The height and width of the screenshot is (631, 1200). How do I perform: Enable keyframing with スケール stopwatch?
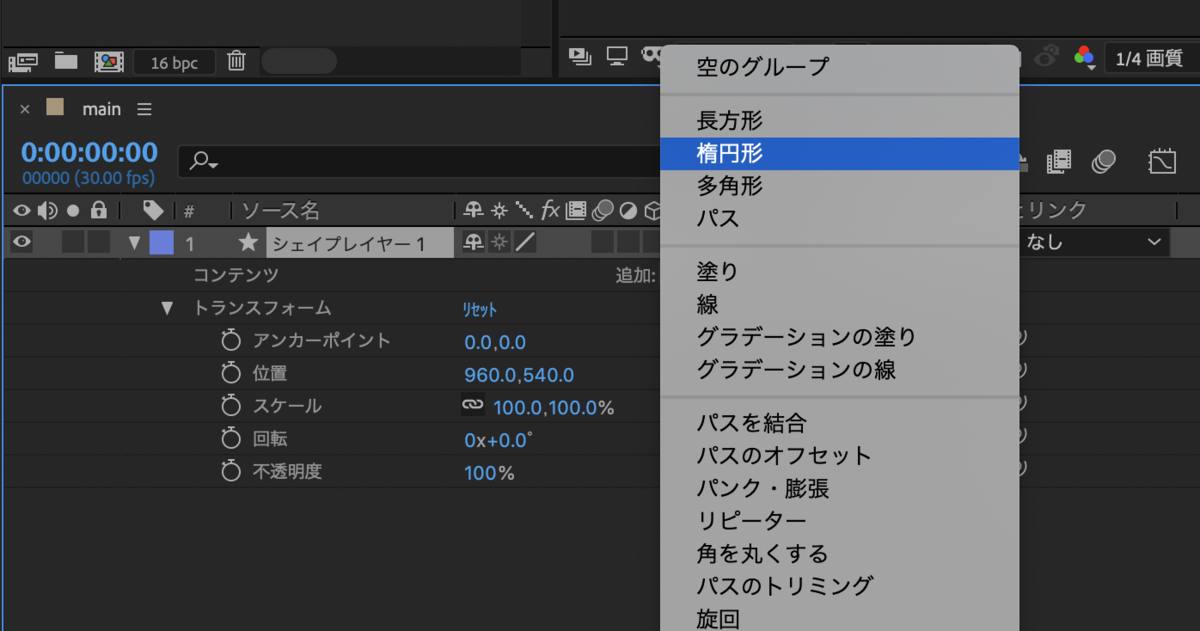(x=231, y=406)
